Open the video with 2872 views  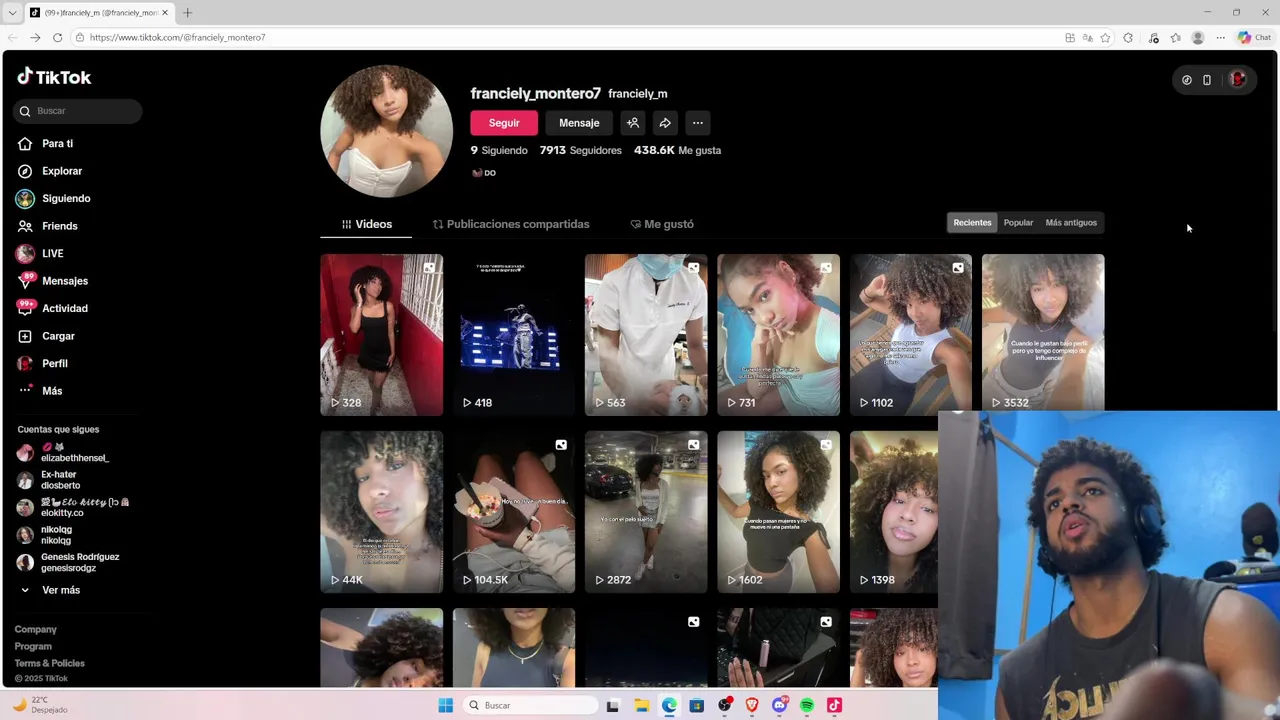point(646,512)
